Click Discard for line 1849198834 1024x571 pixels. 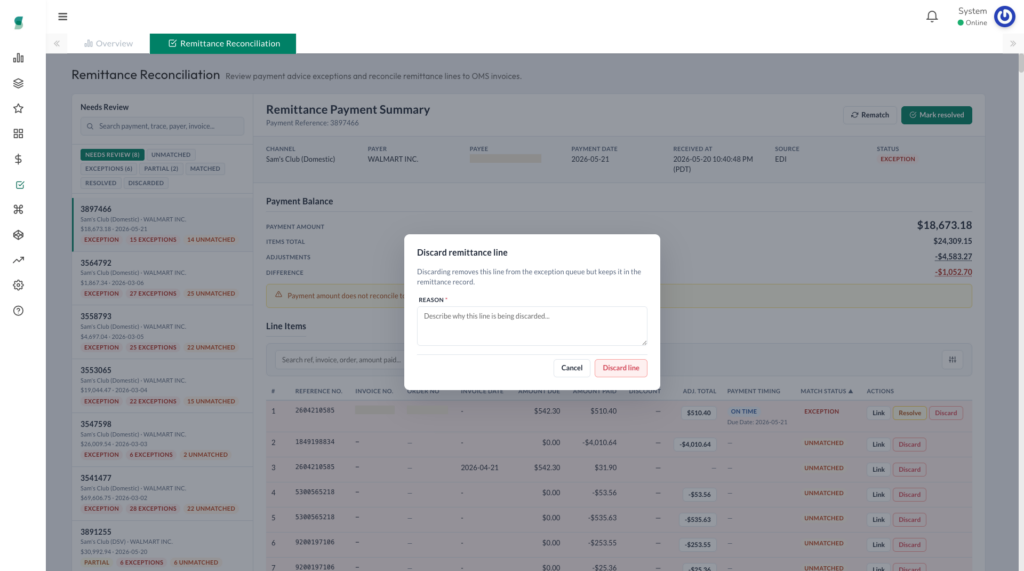click(909, 444)
